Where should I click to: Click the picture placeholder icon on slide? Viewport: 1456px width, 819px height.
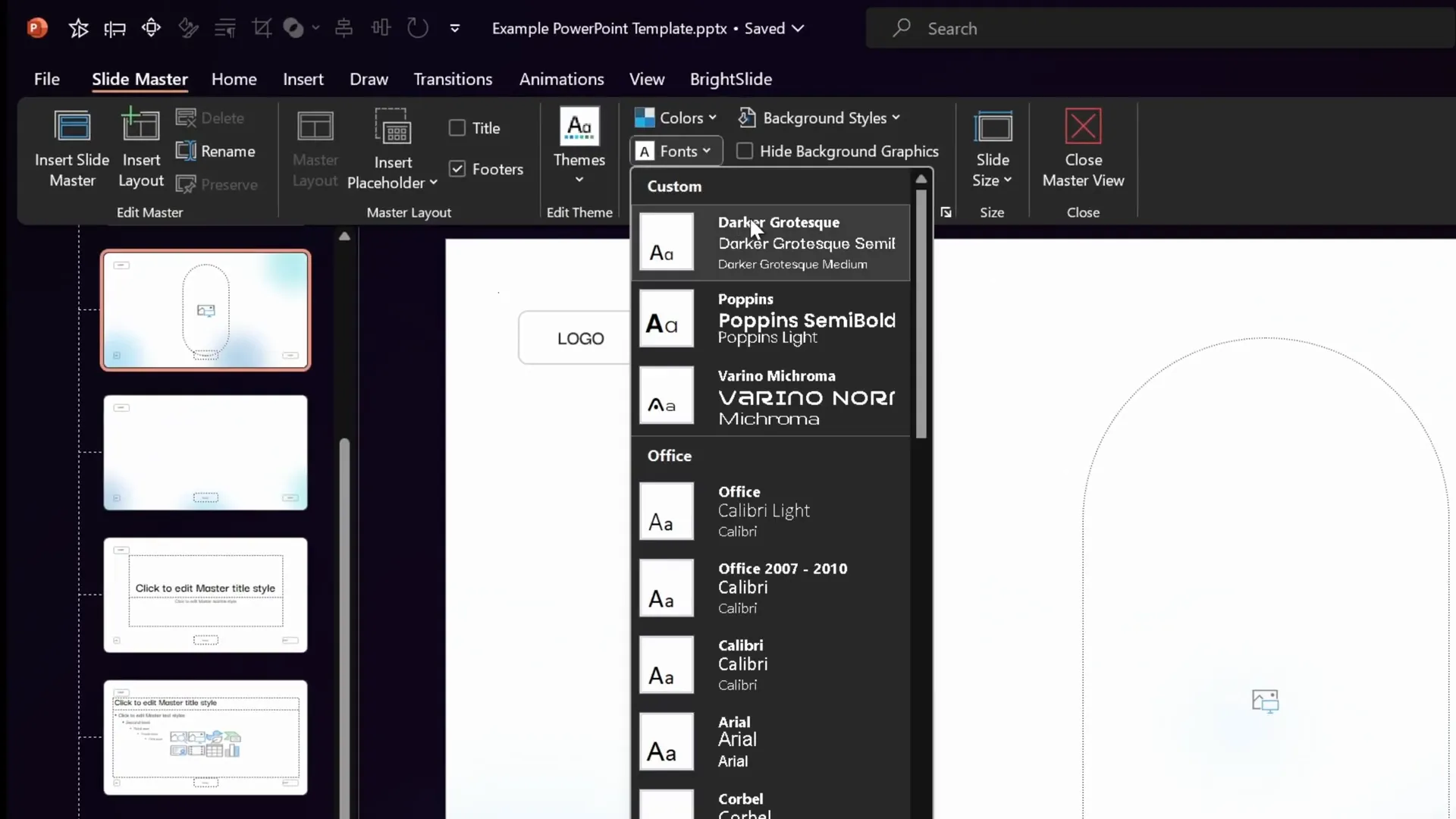[1265, 701]
